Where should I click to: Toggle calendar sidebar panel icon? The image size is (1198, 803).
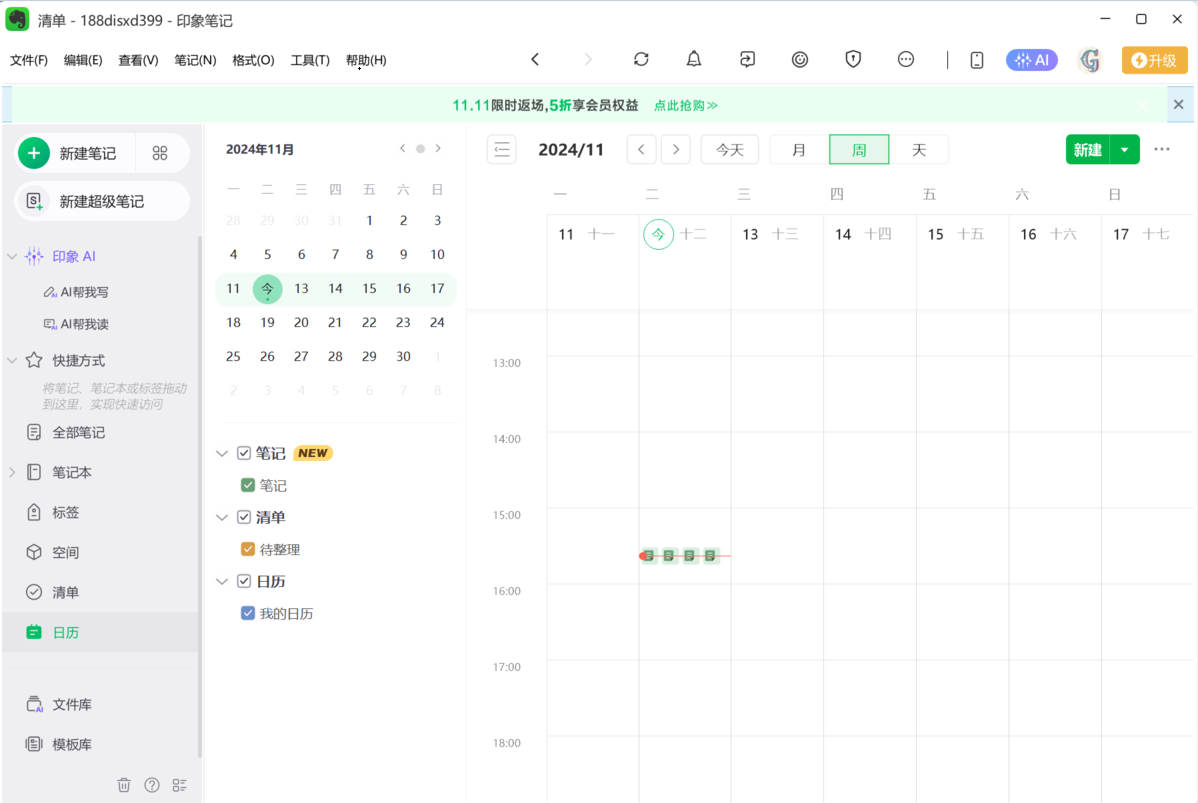coord(502,150)
